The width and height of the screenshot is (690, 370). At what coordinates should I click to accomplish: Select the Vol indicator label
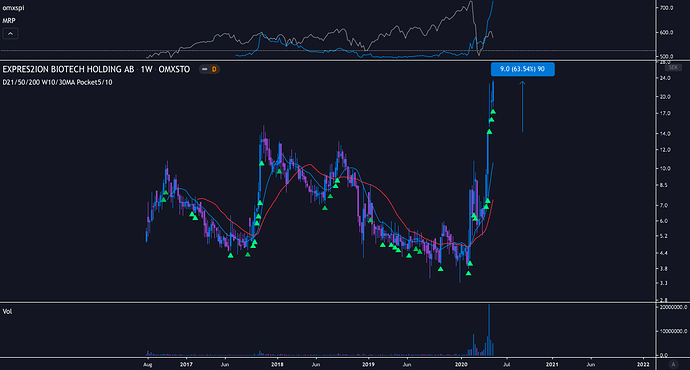7,311
